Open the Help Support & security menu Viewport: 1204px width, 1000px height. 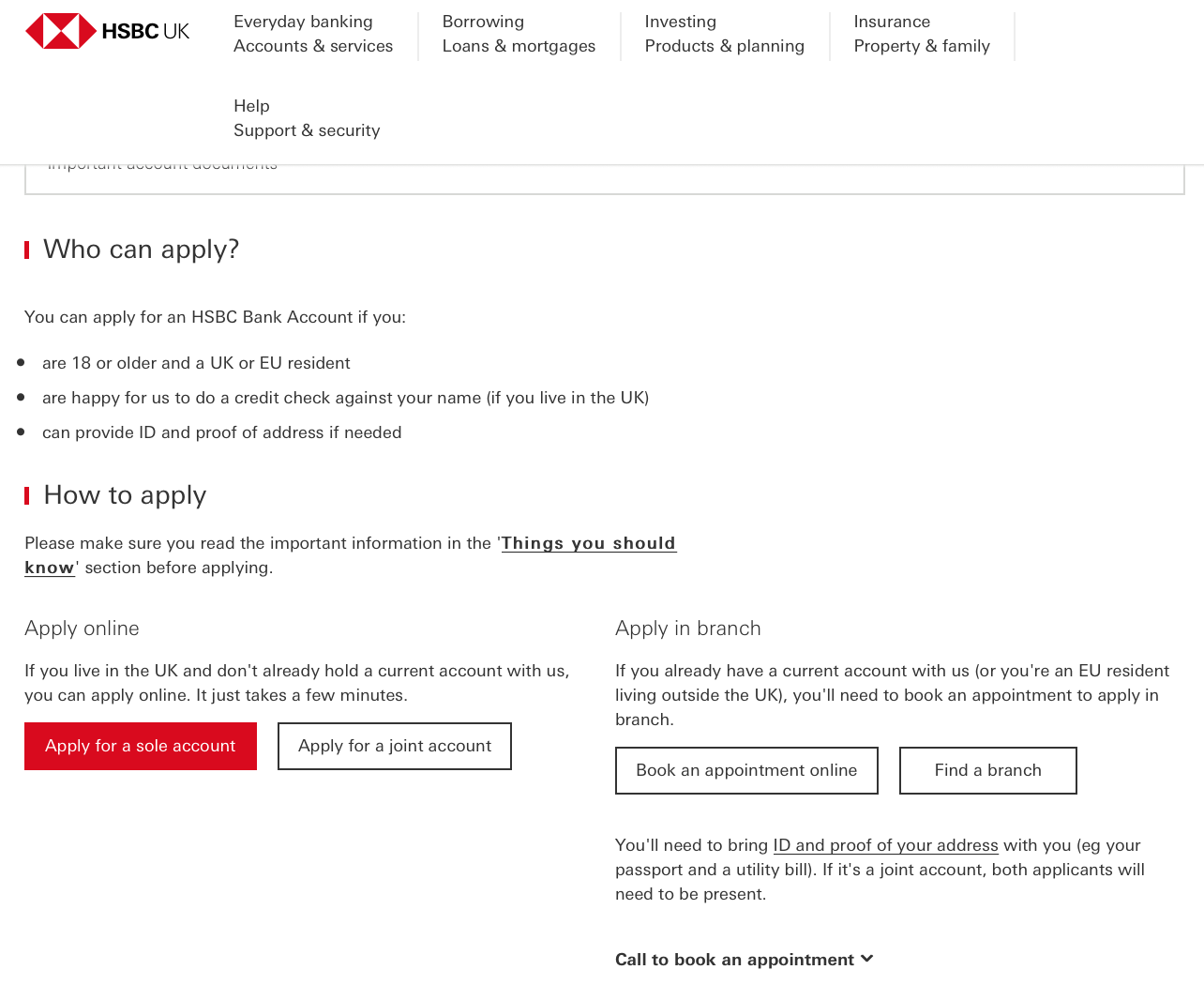click(307, 118)
